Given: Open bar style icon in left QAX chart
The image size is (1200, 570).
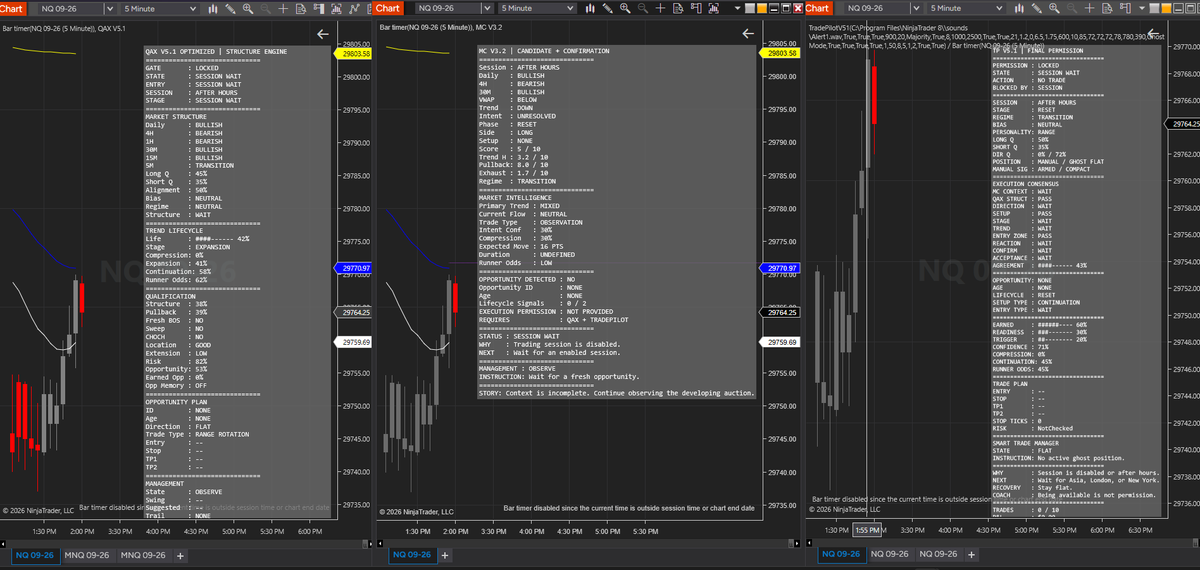Looking at the screenshot, I should point(213,9).
